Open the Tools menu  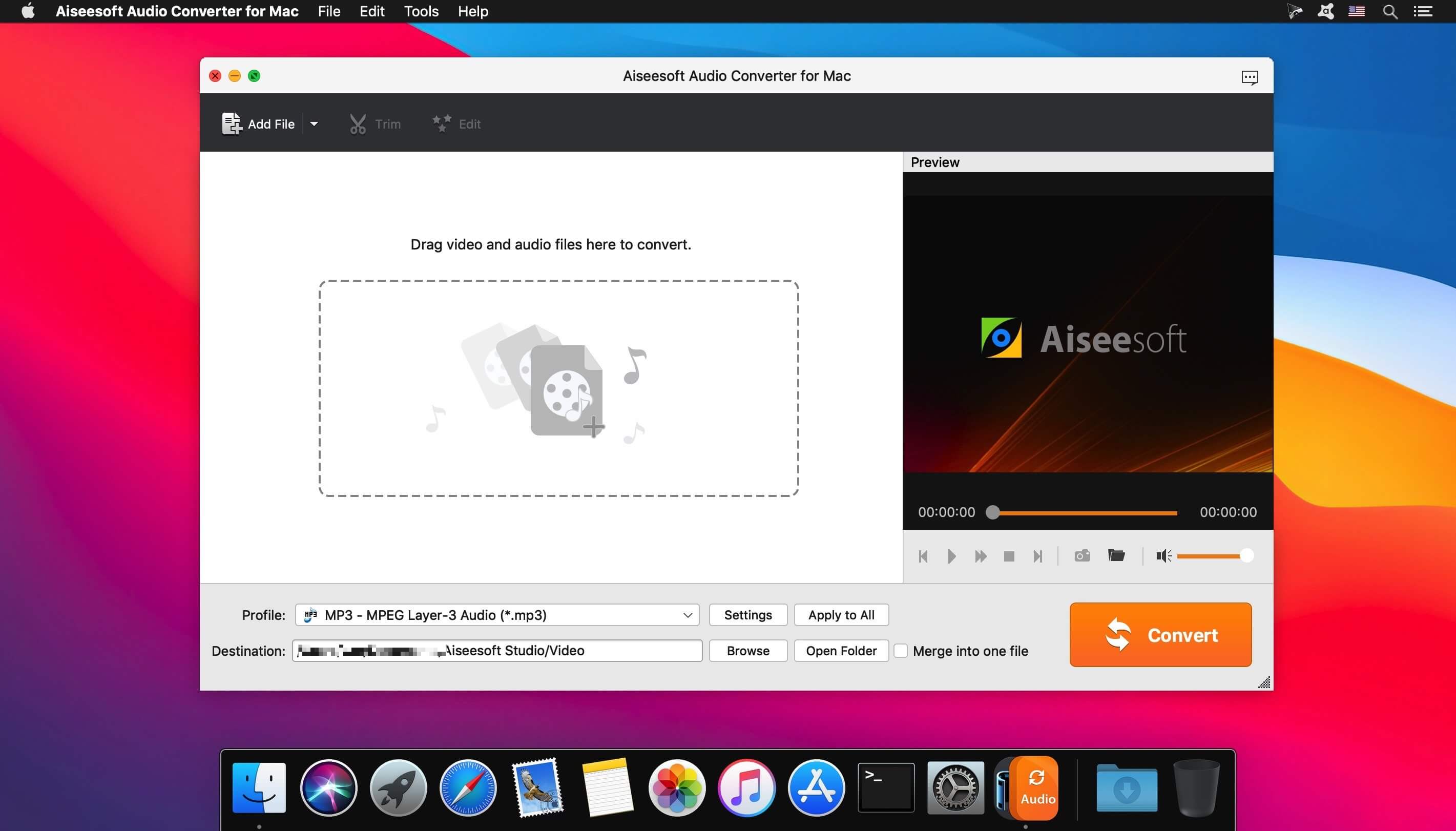click(x=421, y=11)
